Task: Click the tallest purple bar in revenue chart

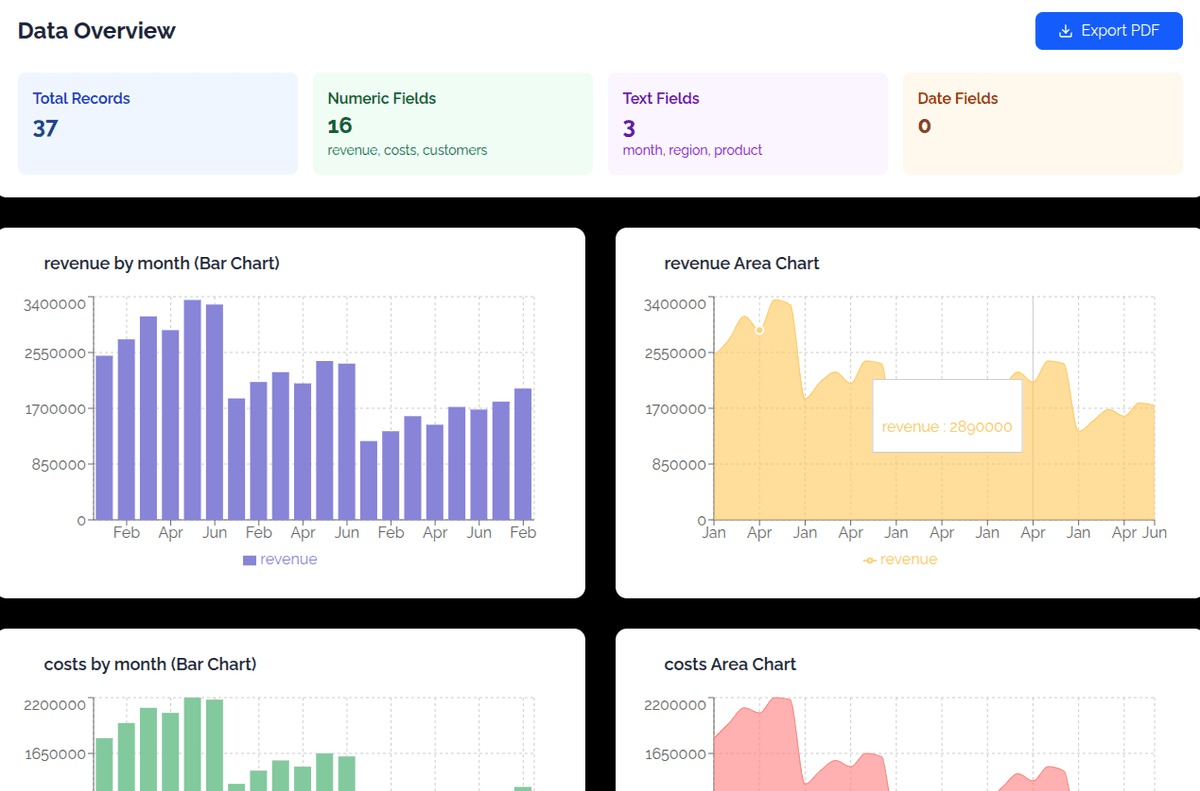Action: tap(192, 410)
